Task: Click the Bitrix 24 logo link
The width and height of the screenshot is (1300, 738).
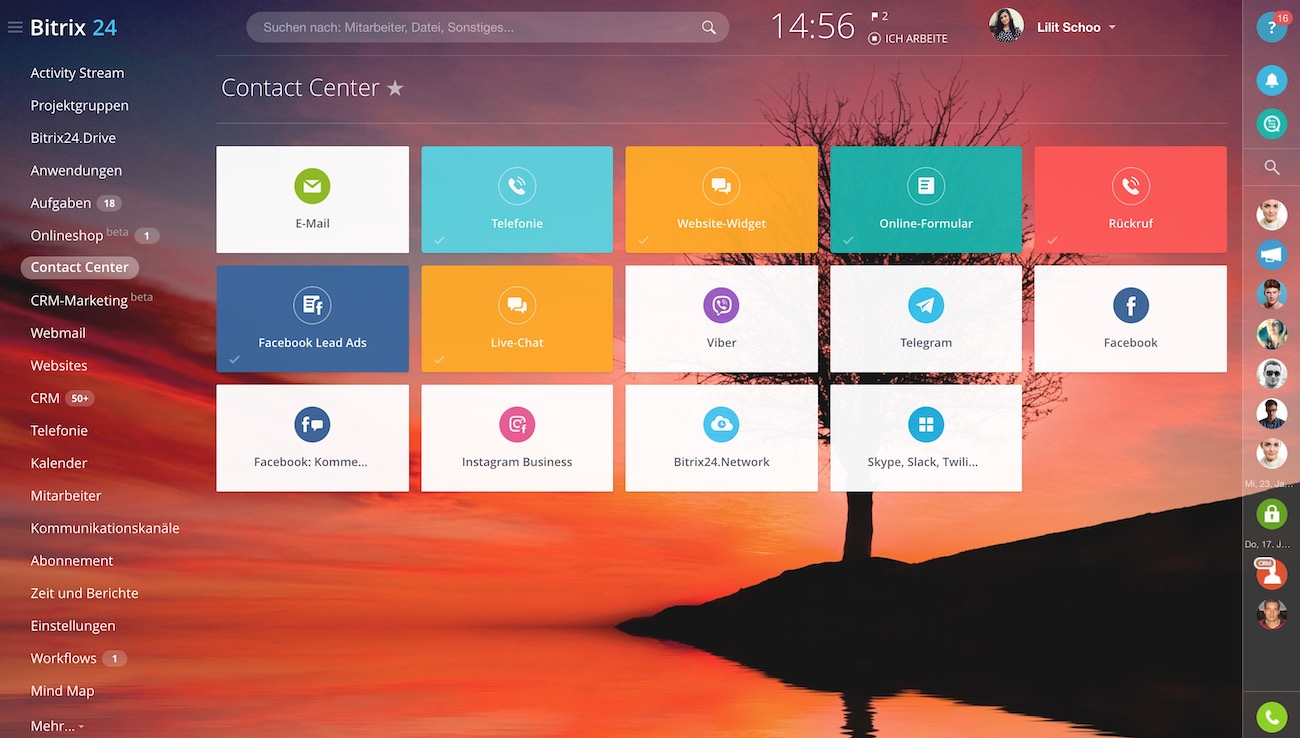Action: coord(74,28)
